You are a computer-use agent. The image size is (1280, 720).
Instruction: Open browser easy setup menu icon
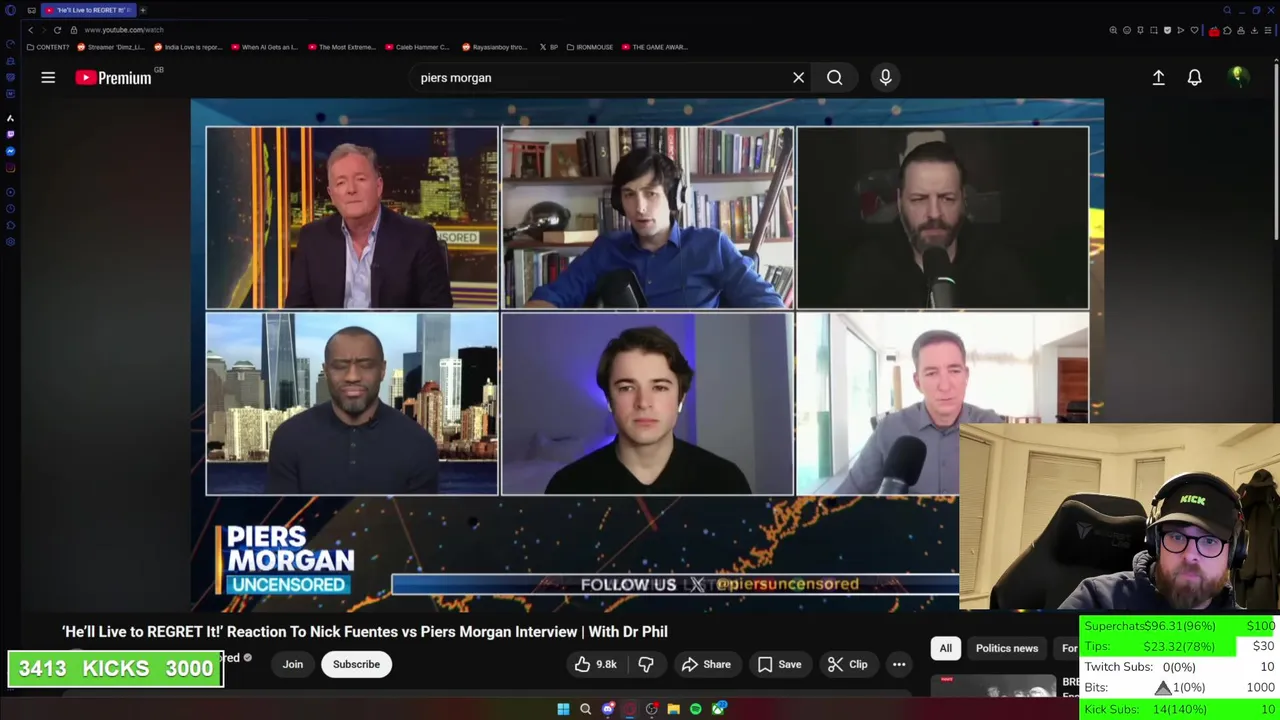(x=1268, y=30)
